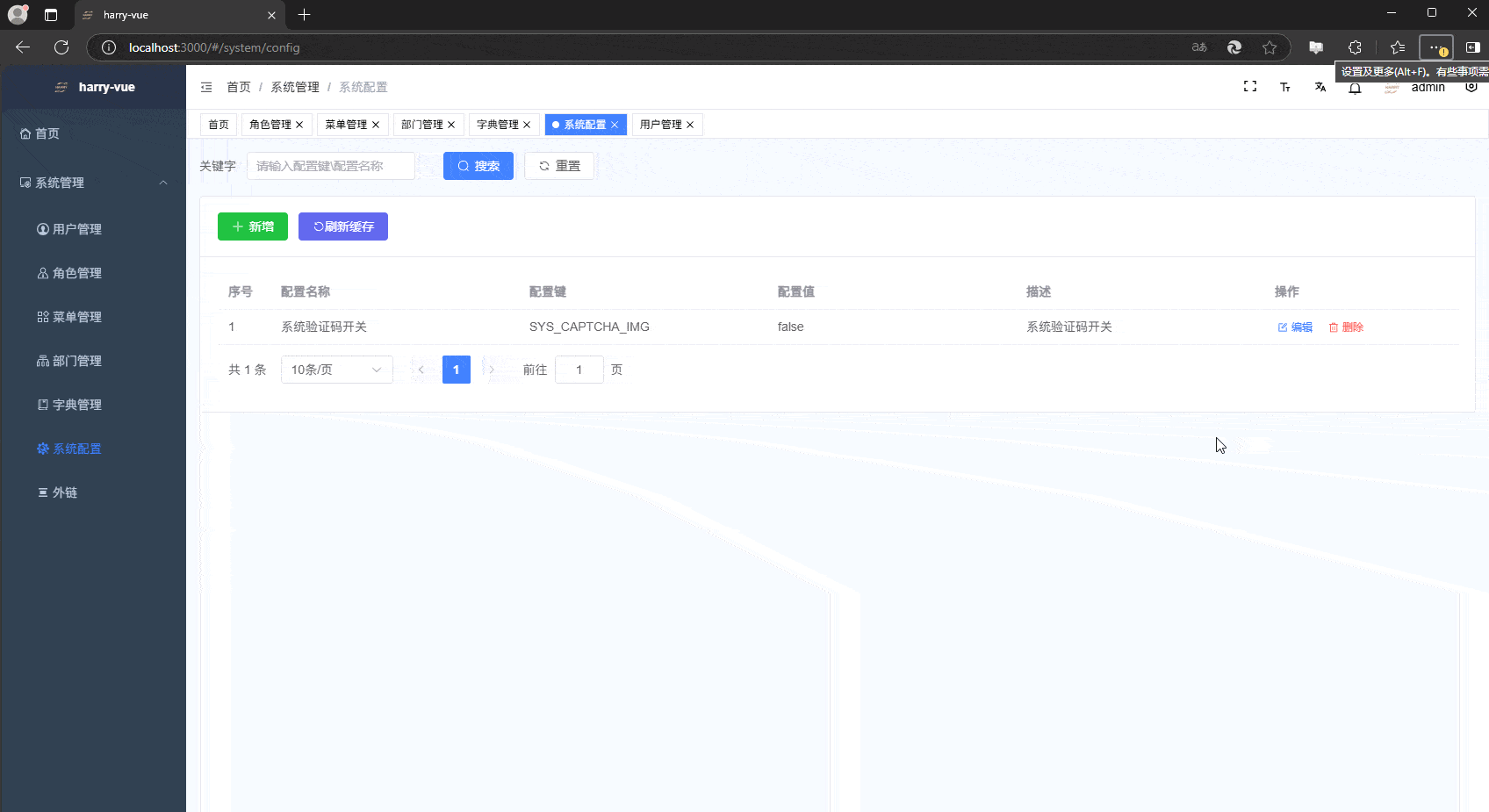This screenshot has height=812, width=1489.
Task: Open 菜单管理 in sidebar
Action: click(x=93, y=317)
